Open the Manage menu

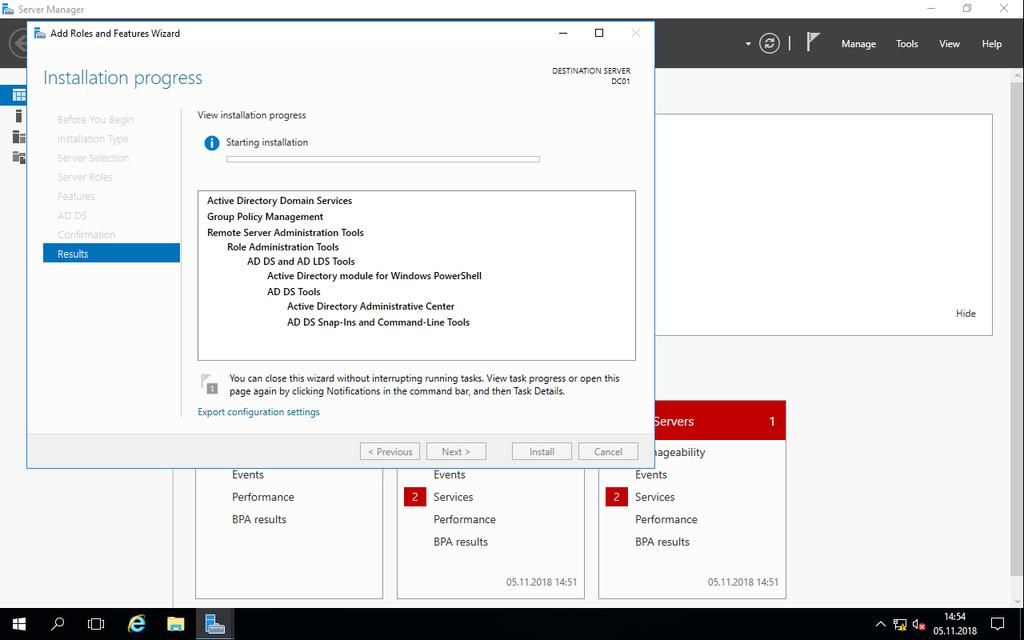click(x=858, y=44)
